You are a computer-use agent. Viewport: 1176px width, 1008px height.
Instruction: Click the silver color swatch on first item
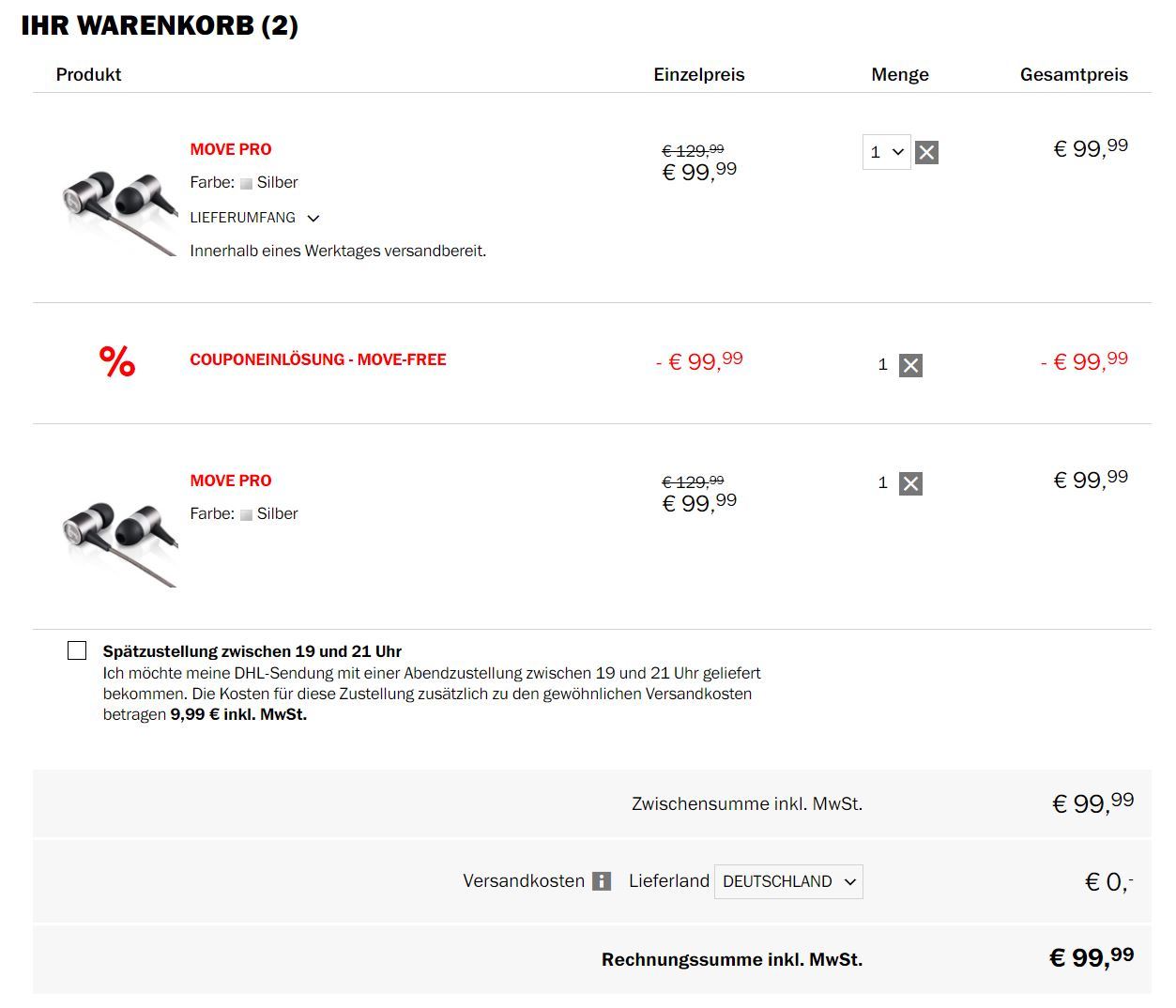click(x=246, y=183)
